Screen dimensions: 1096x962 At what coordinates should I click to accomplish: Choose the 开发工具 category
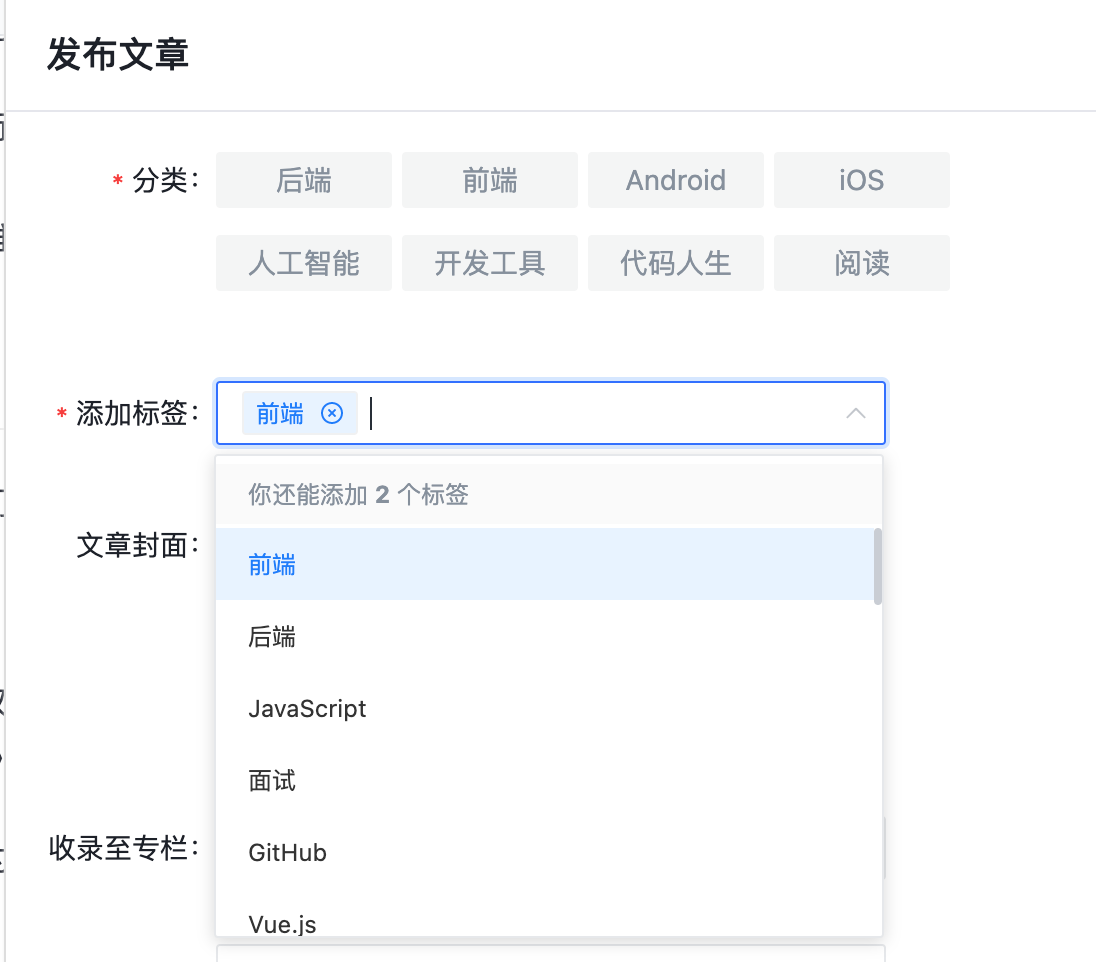(490, 263)
